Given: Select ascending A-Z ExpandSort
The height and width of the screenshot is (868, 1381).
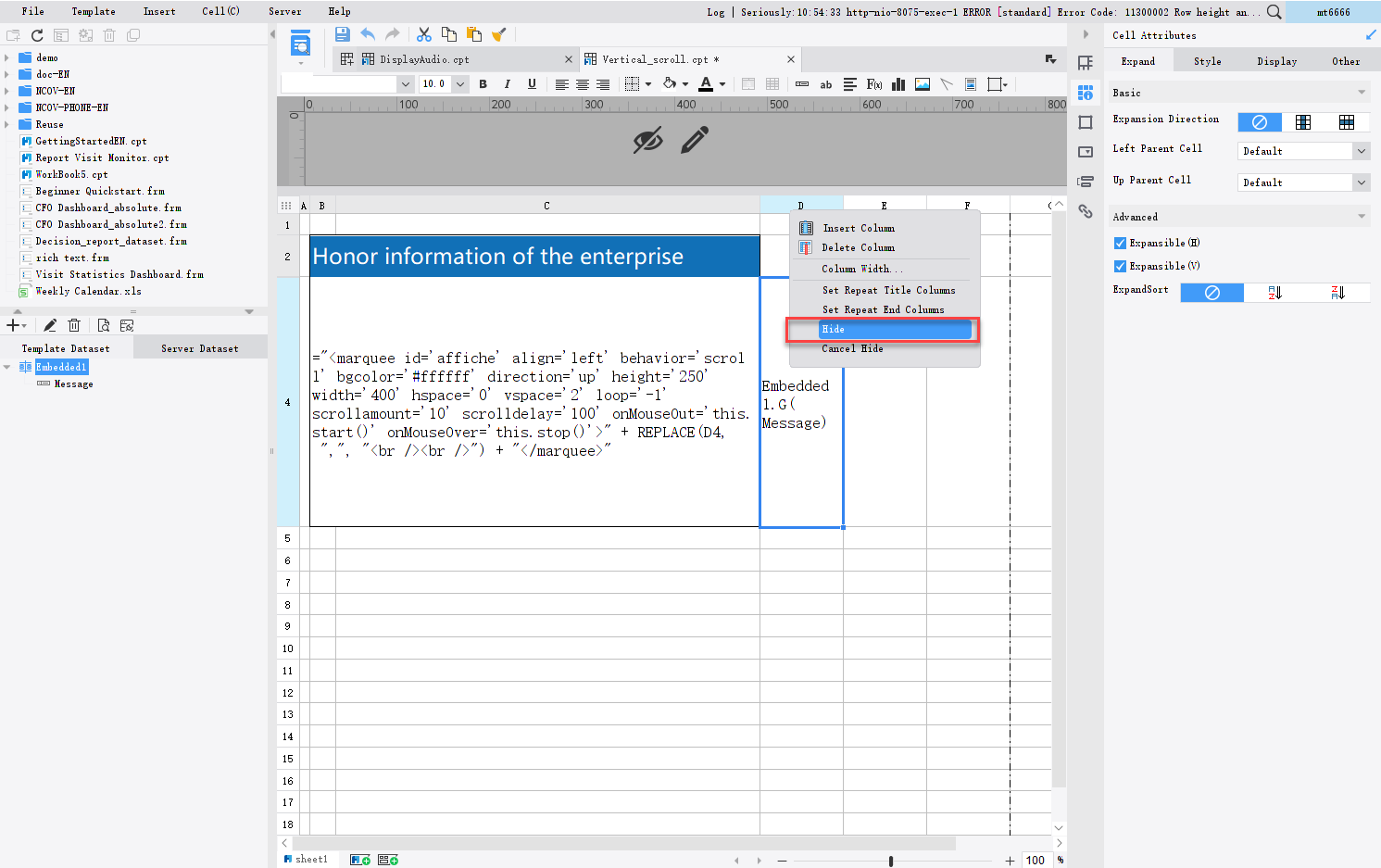Looking at the screenshot, I should tap(1274, 293).
